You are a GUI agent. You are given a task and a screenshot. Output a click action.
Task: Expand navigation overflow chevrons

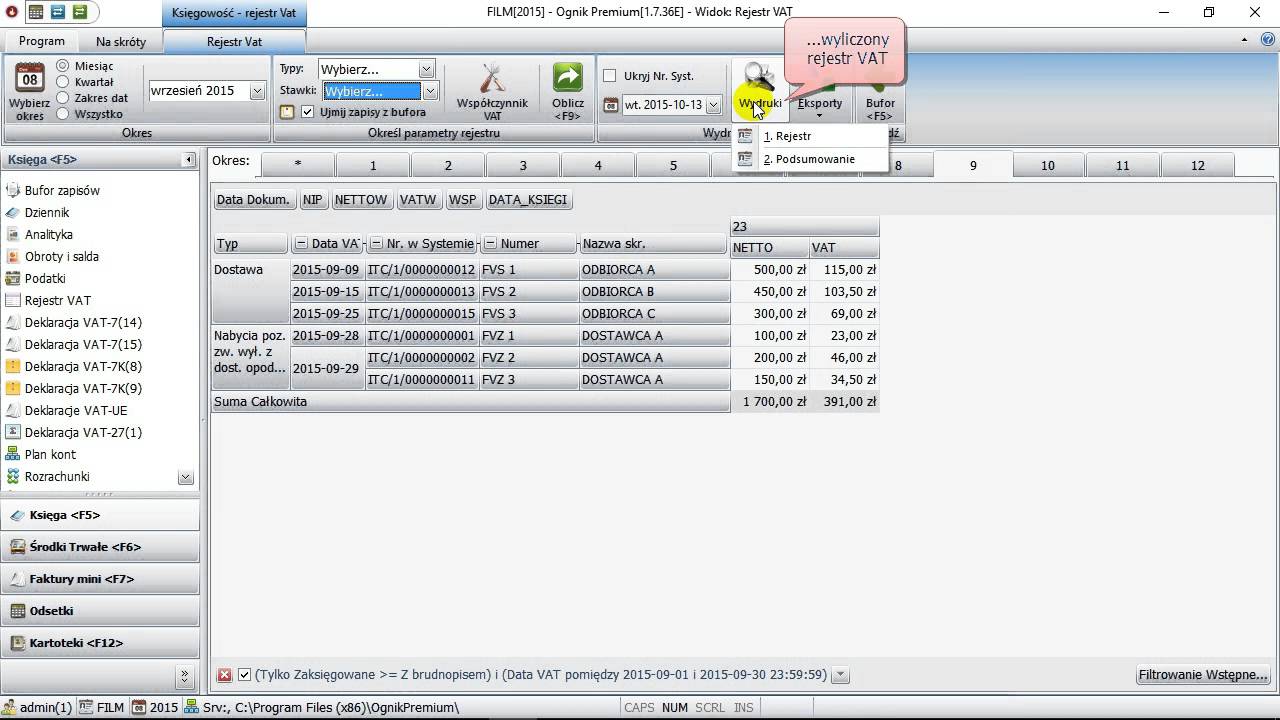coord(184,676)
